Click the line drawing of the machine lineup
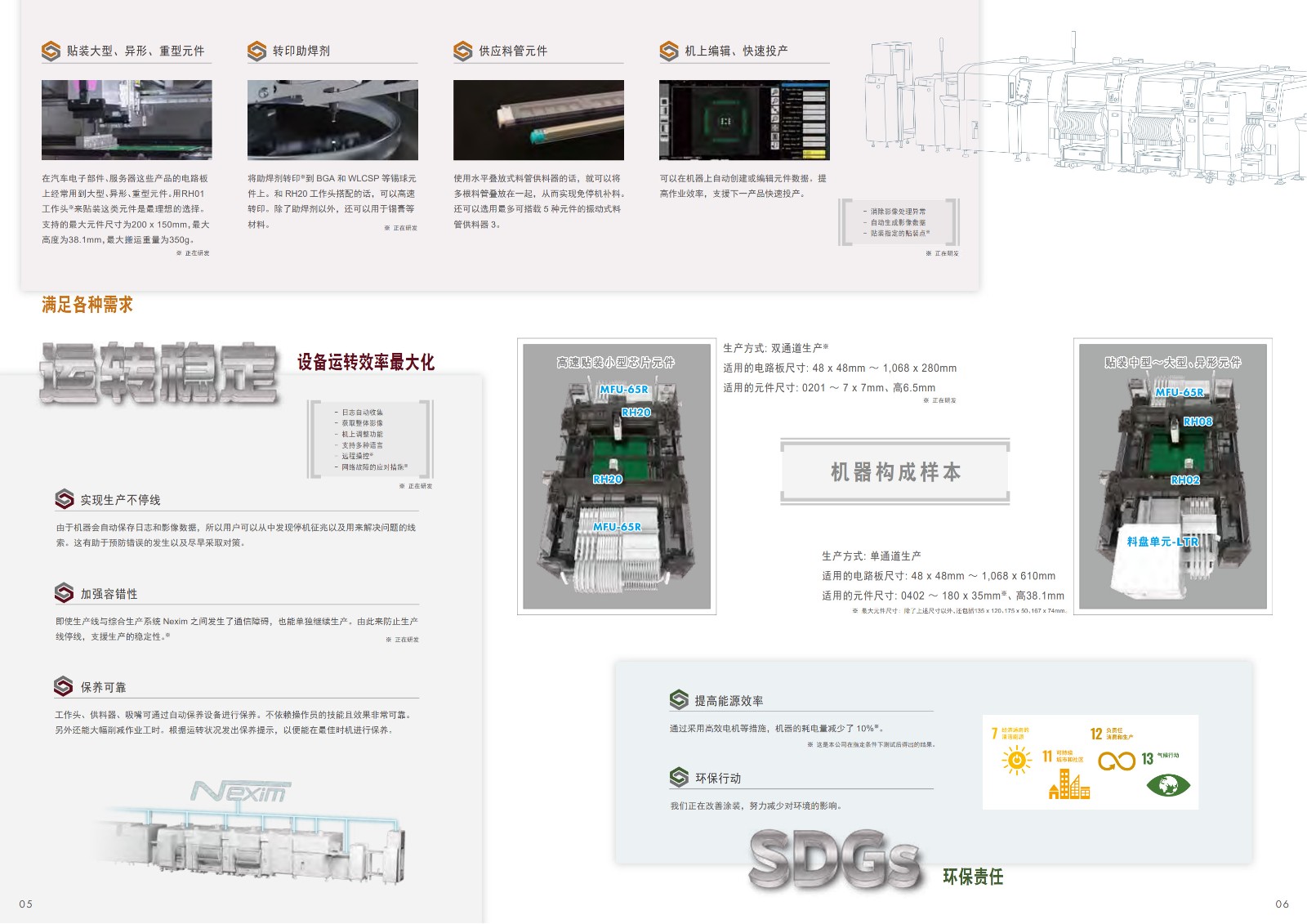Image resolution: width=1307 pixels, height=924 pixels. (1085, 106)
